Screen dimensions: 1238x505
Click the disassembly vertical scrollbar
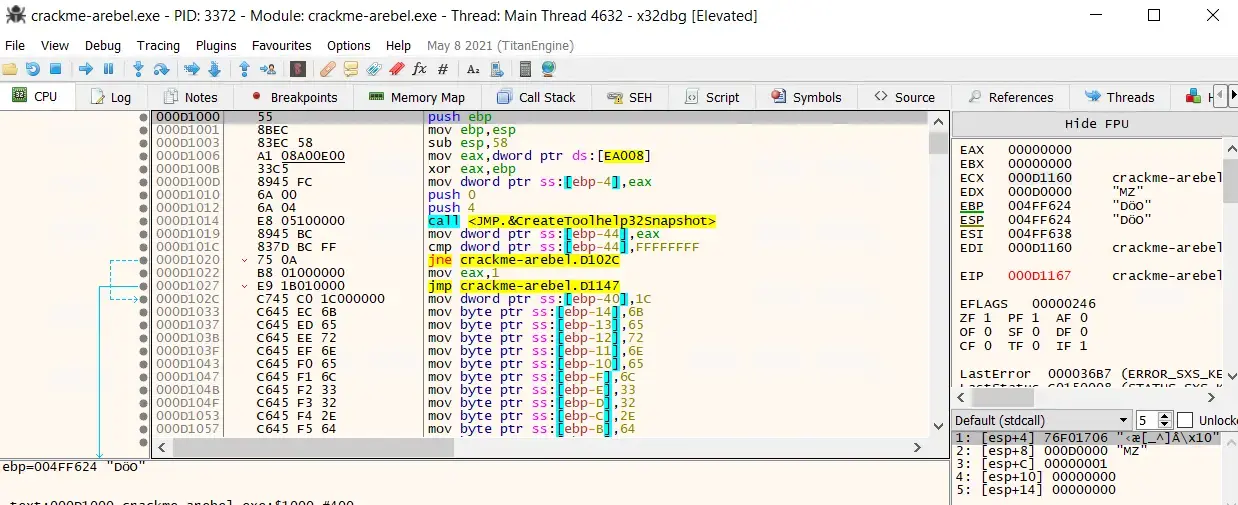point(938,273)
